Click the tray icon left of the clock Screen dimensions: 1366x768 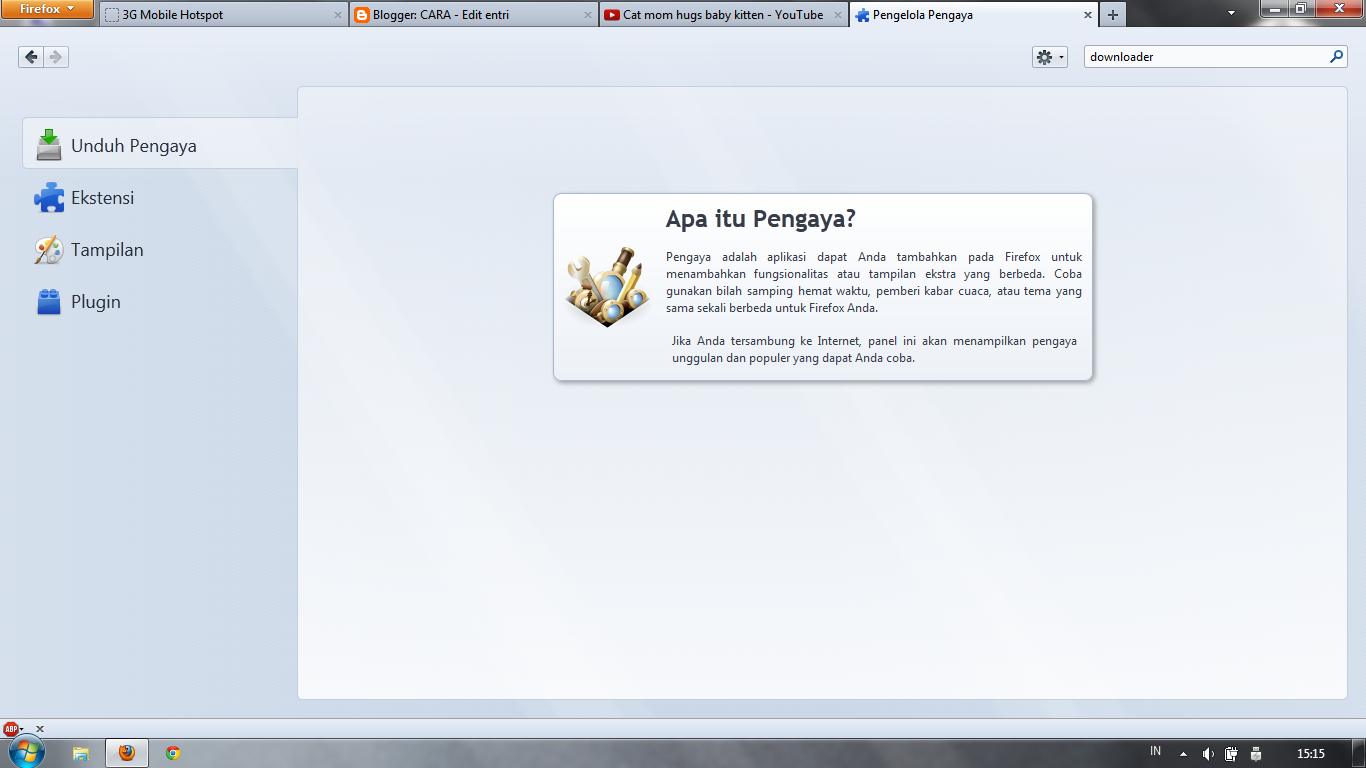point(1256,754)
